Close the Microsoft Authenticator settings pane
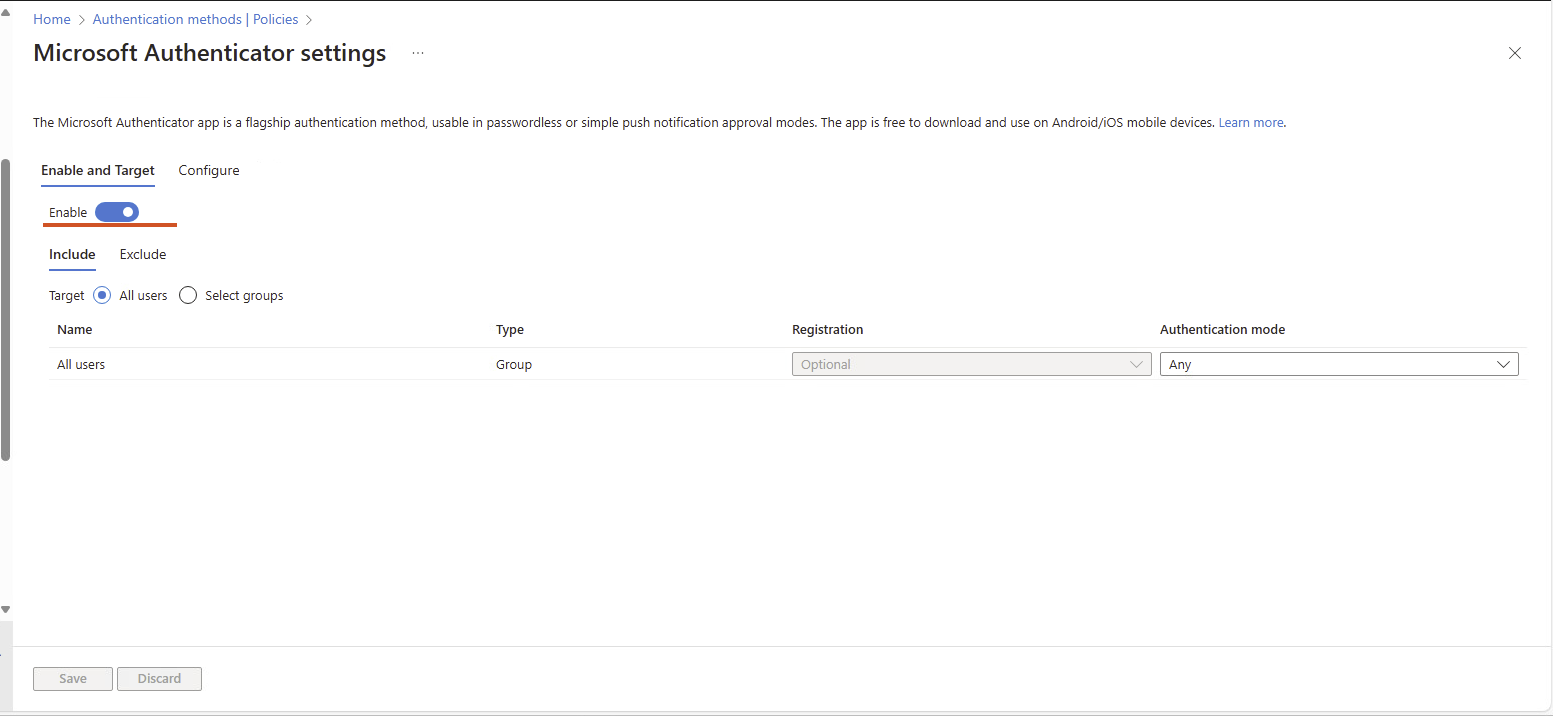1553x716 pixels. coord(1515,53)
